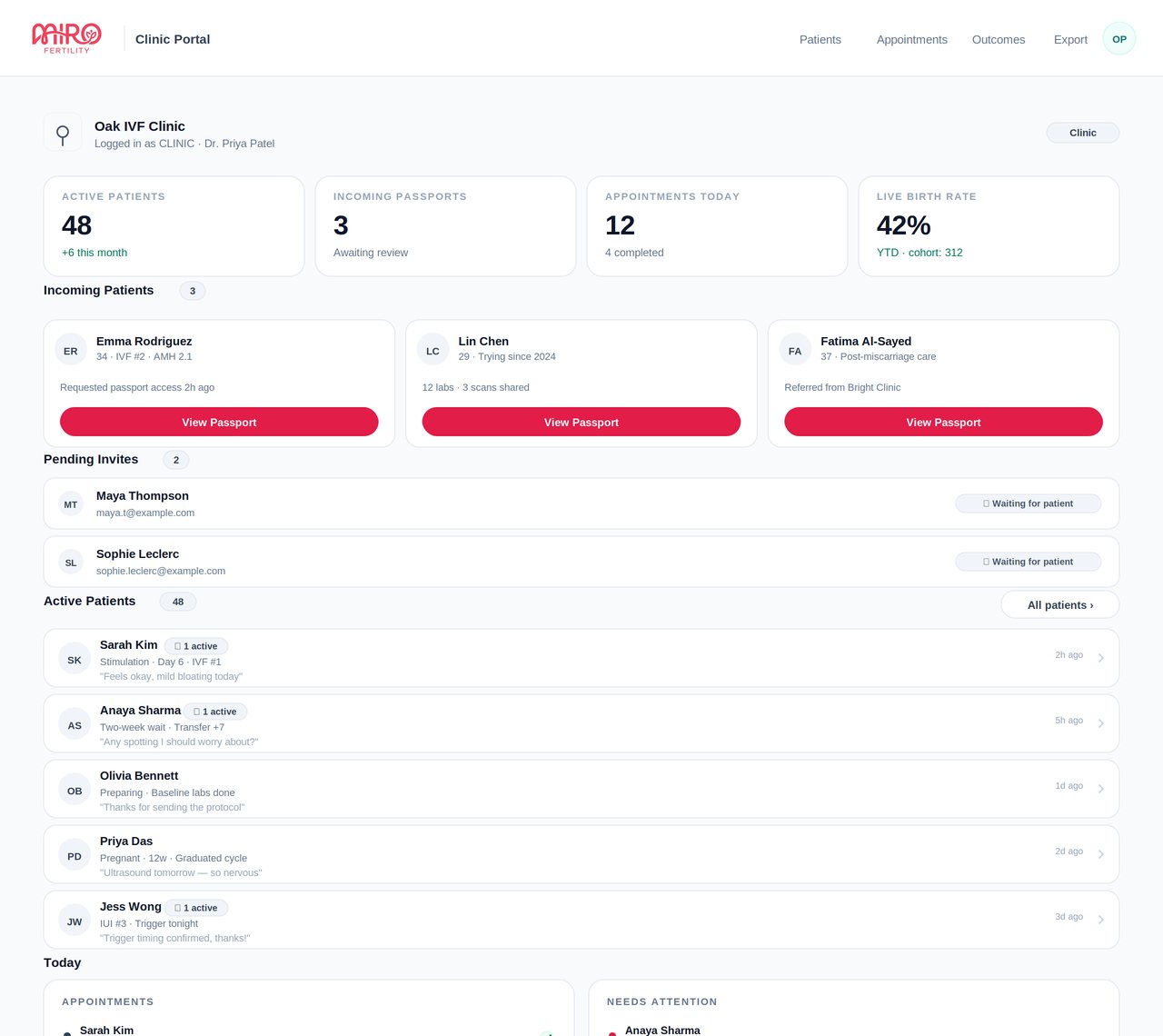Click Sophie Leclerc's SL avatar
Image resolution: width=1163 pixels, height=1036 pixels.
pyautogui.click(x=71, y=563)
